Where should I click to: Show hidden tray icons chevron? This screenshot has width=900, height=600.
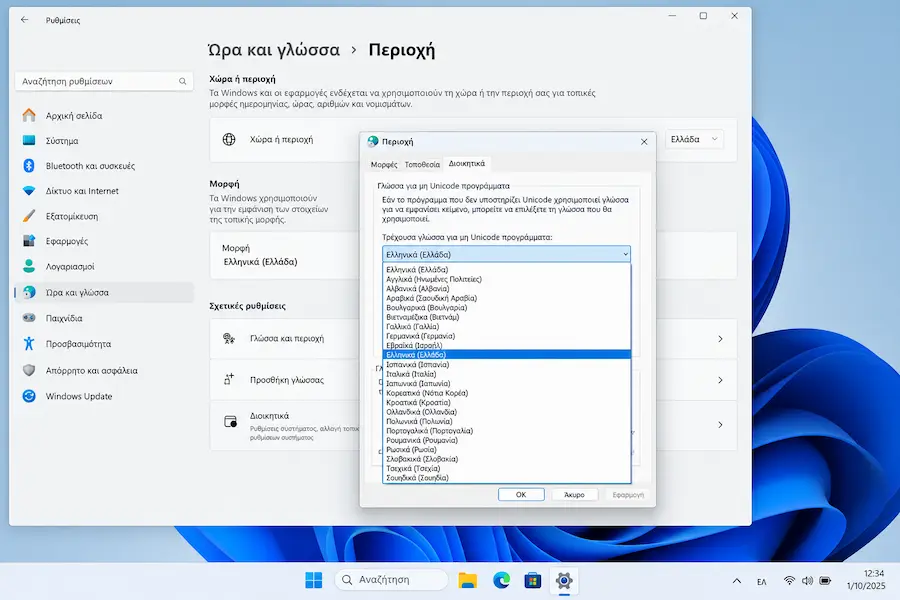coord(736,581)
